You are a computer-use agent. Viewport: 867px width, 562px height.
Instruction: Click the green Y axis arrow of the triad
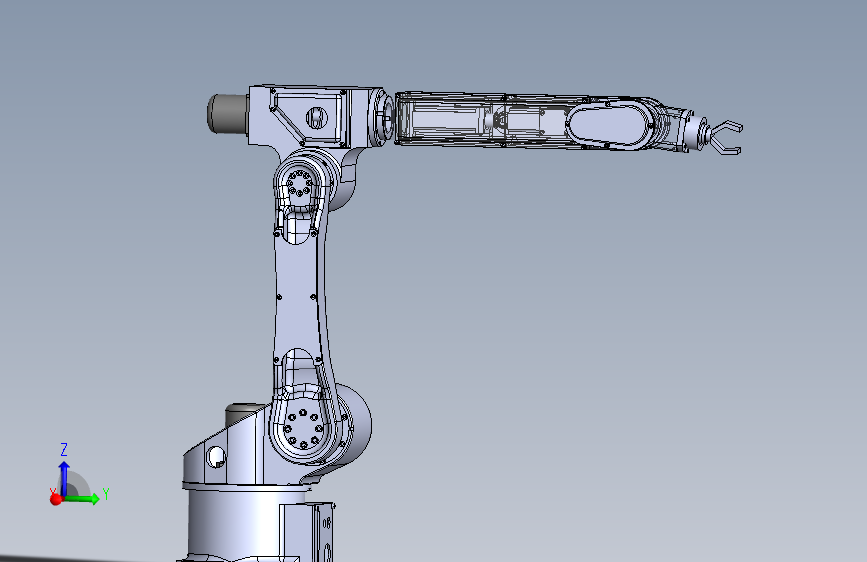[83, 498]
